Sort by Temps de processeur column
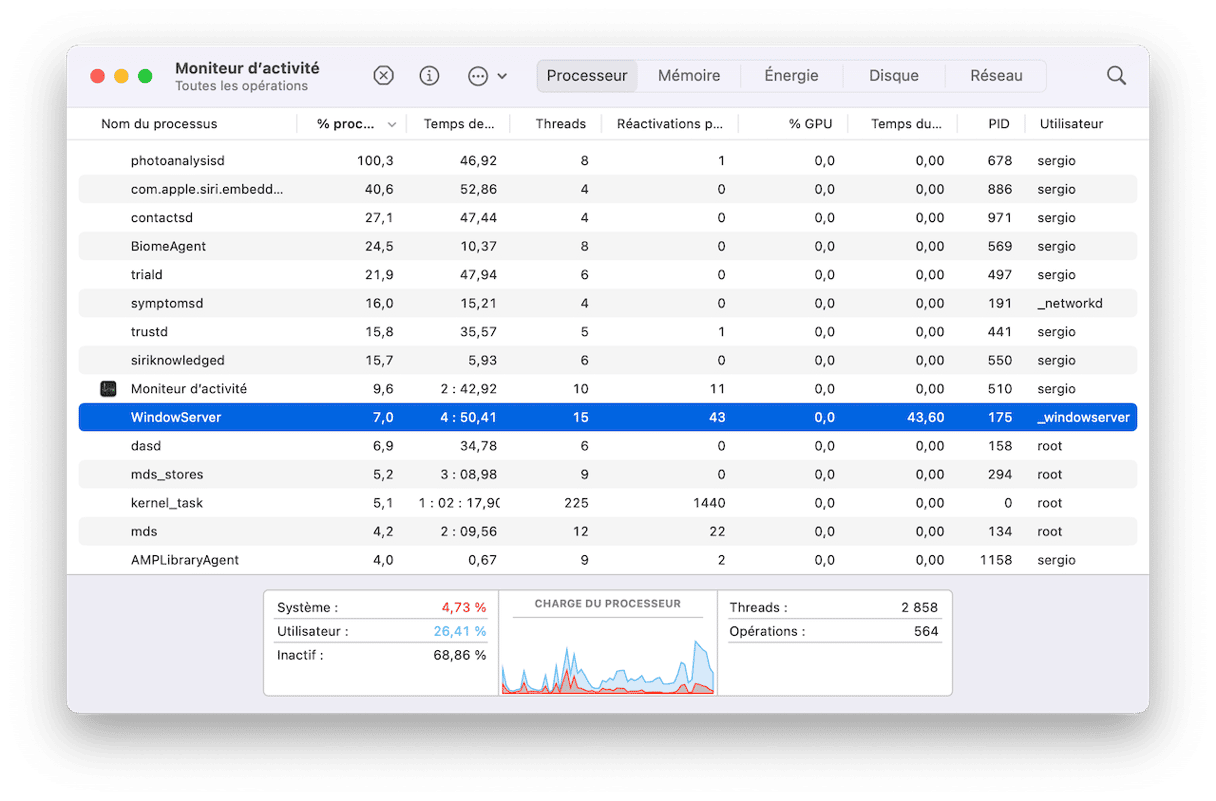The width and height of the screenshot is (1216, 801). pyautogui.click(x=459, y=124)
